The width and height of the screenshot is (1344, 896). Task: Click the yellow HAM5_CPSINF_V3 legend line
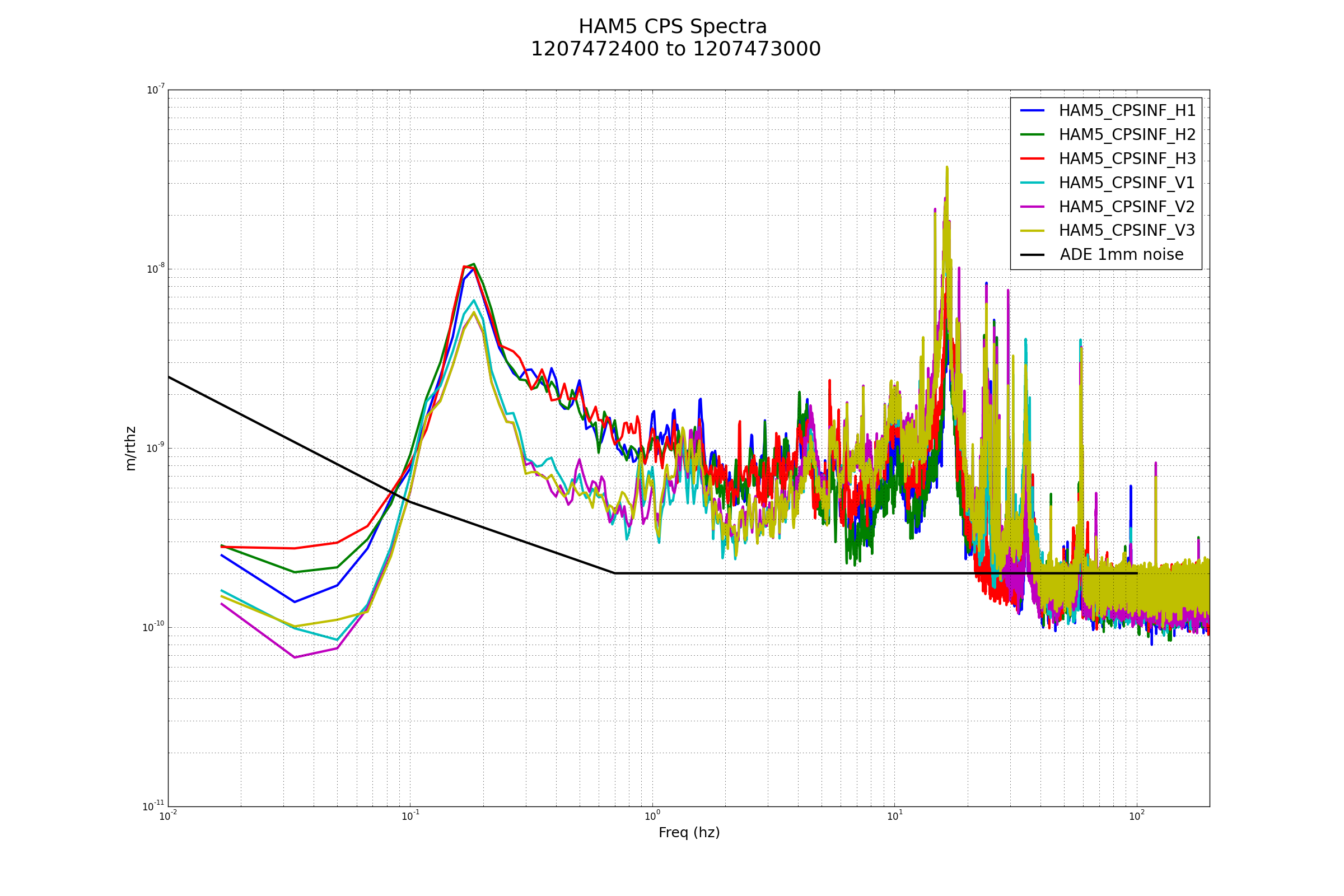(x=1032, y=231)
